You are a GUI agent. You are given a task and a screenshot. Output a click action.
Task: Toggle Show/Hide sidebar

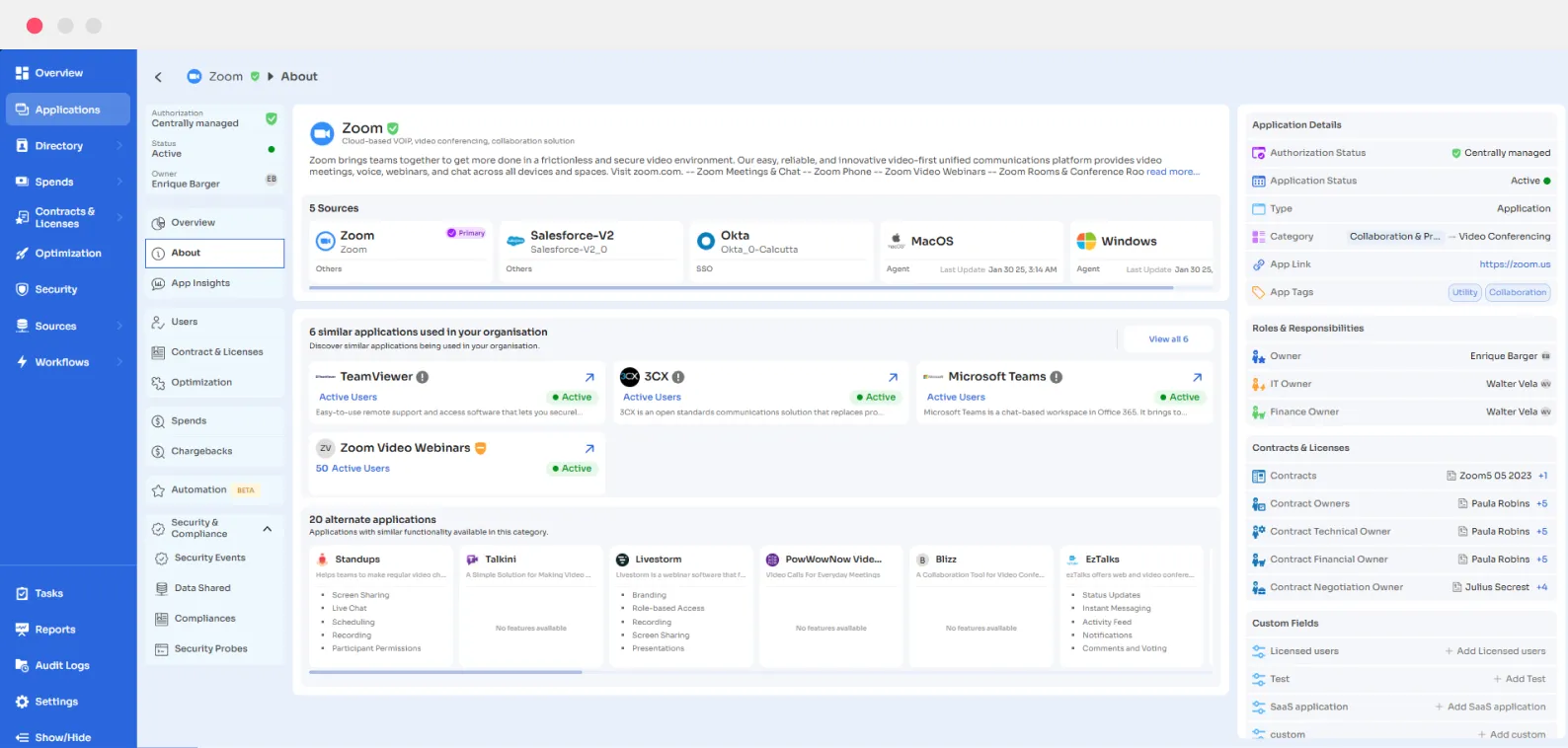click(68, 737)
